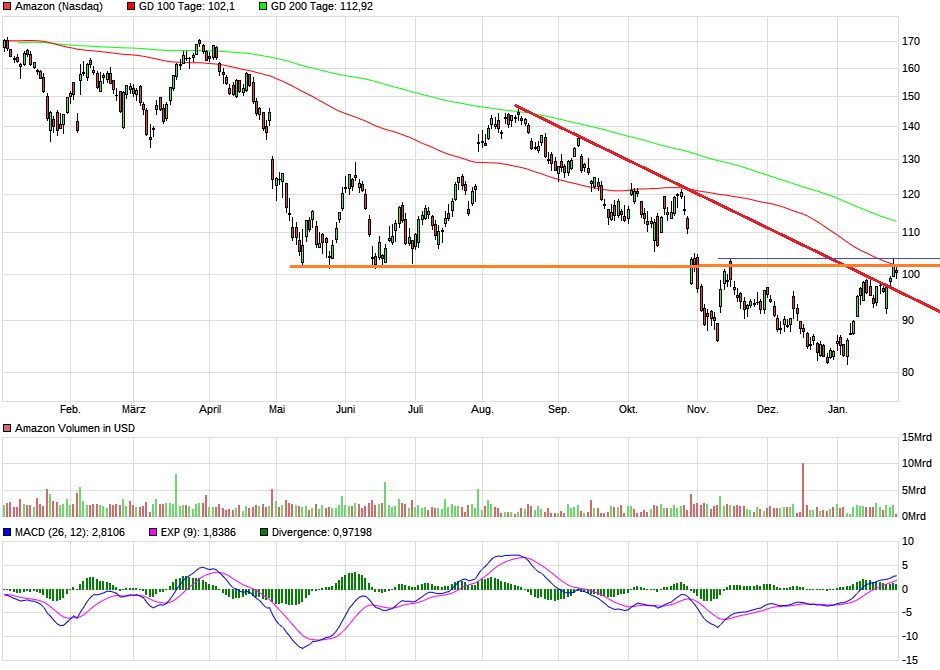Image resolution: width=940 pixels, height=670 pixels.
Task: Select the 'GD 200 Tage: 112,92' label
Action: pyautogui.click(x=322, y=7)
